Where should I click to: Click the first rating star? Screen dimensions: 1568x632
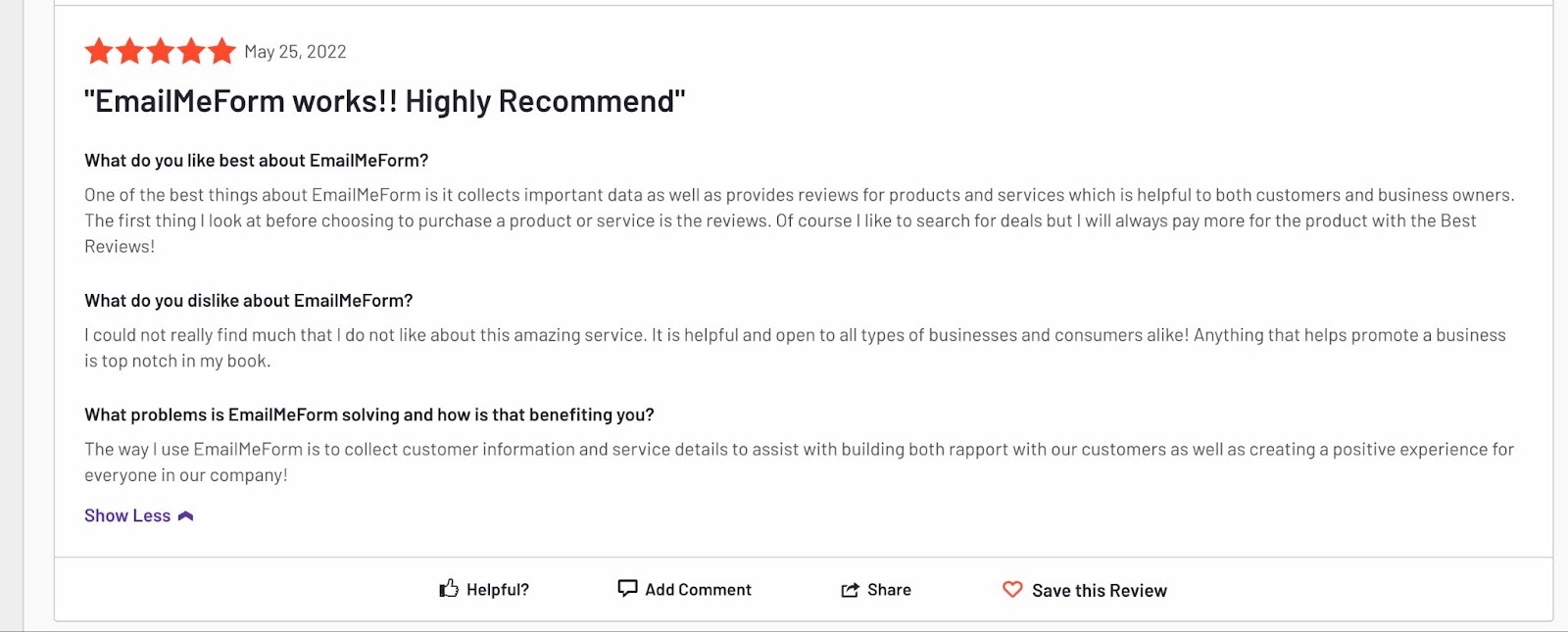point(99,51)
